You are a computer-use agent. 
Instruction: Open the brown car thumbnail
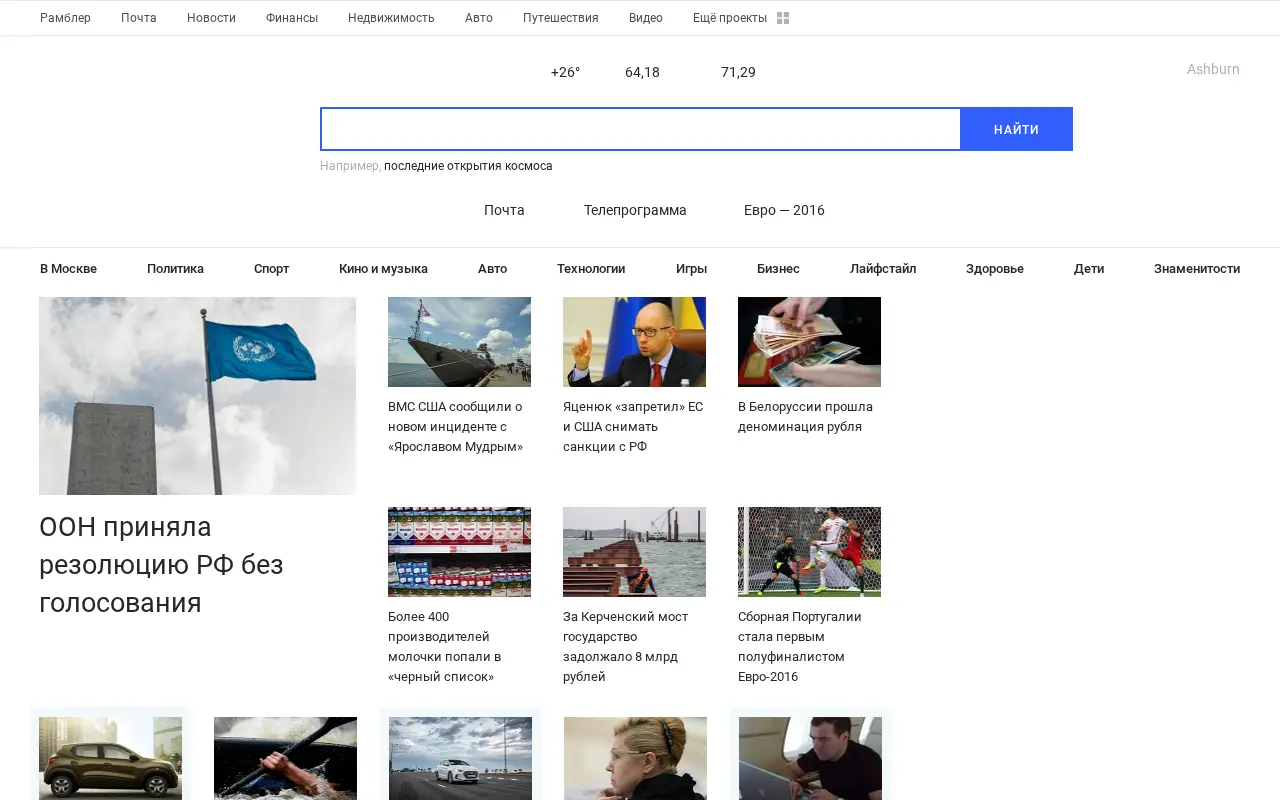coord(110,758)
